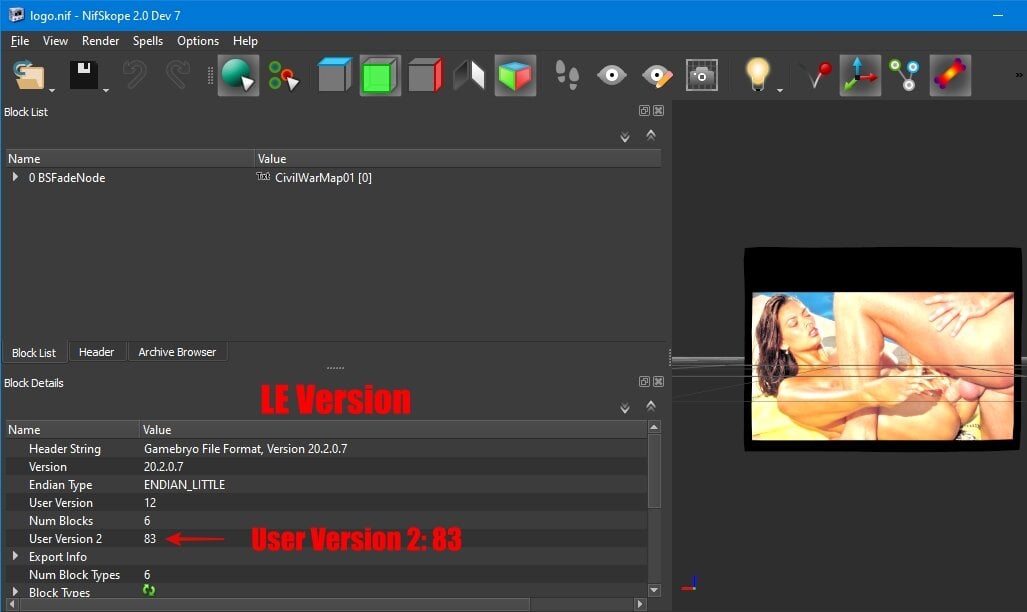The width and height of the screenshot is (1027, 612).
Task: Expand all rows in Block List panel
Action: (x=625, y=136)
